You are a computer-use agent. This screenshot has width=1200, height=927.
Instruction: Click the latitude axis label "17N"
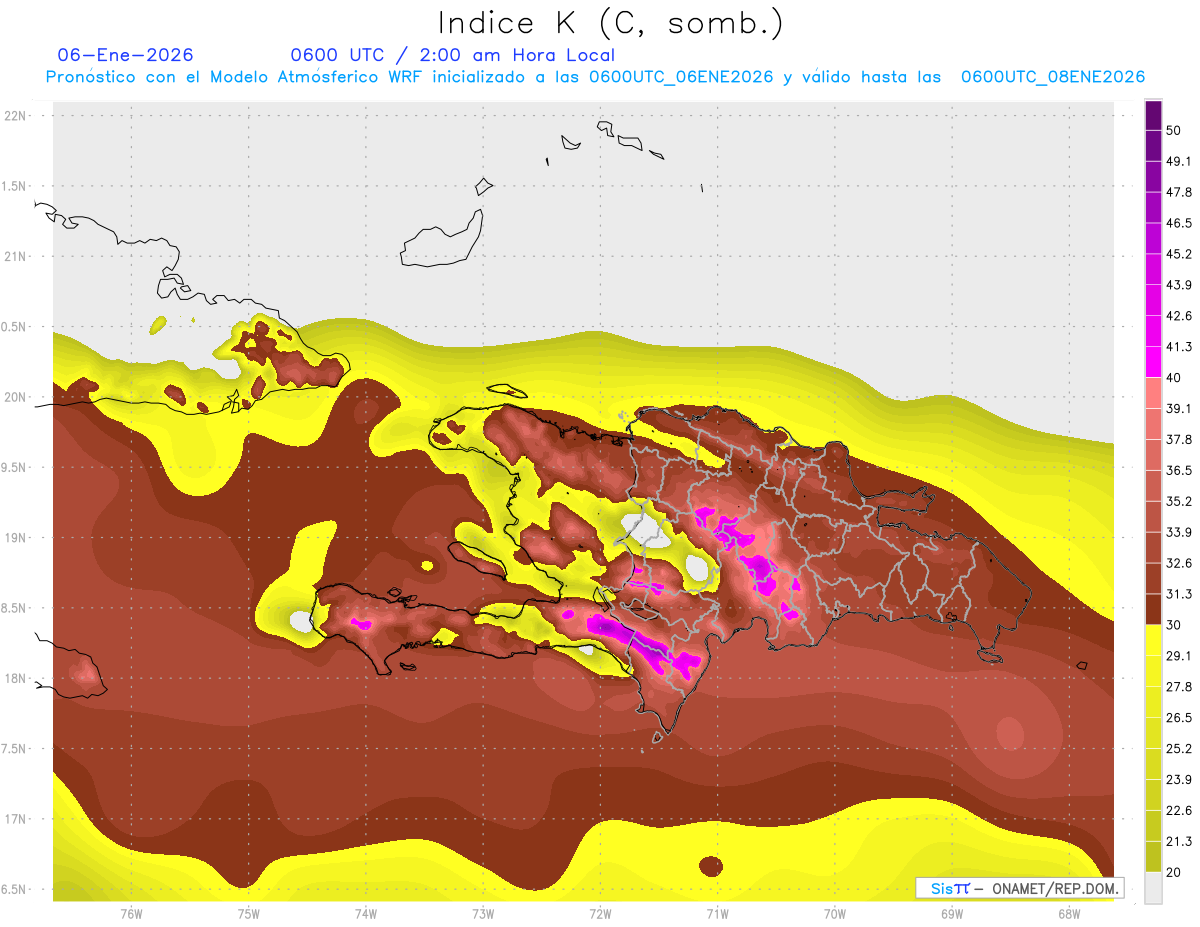(16, 819)
